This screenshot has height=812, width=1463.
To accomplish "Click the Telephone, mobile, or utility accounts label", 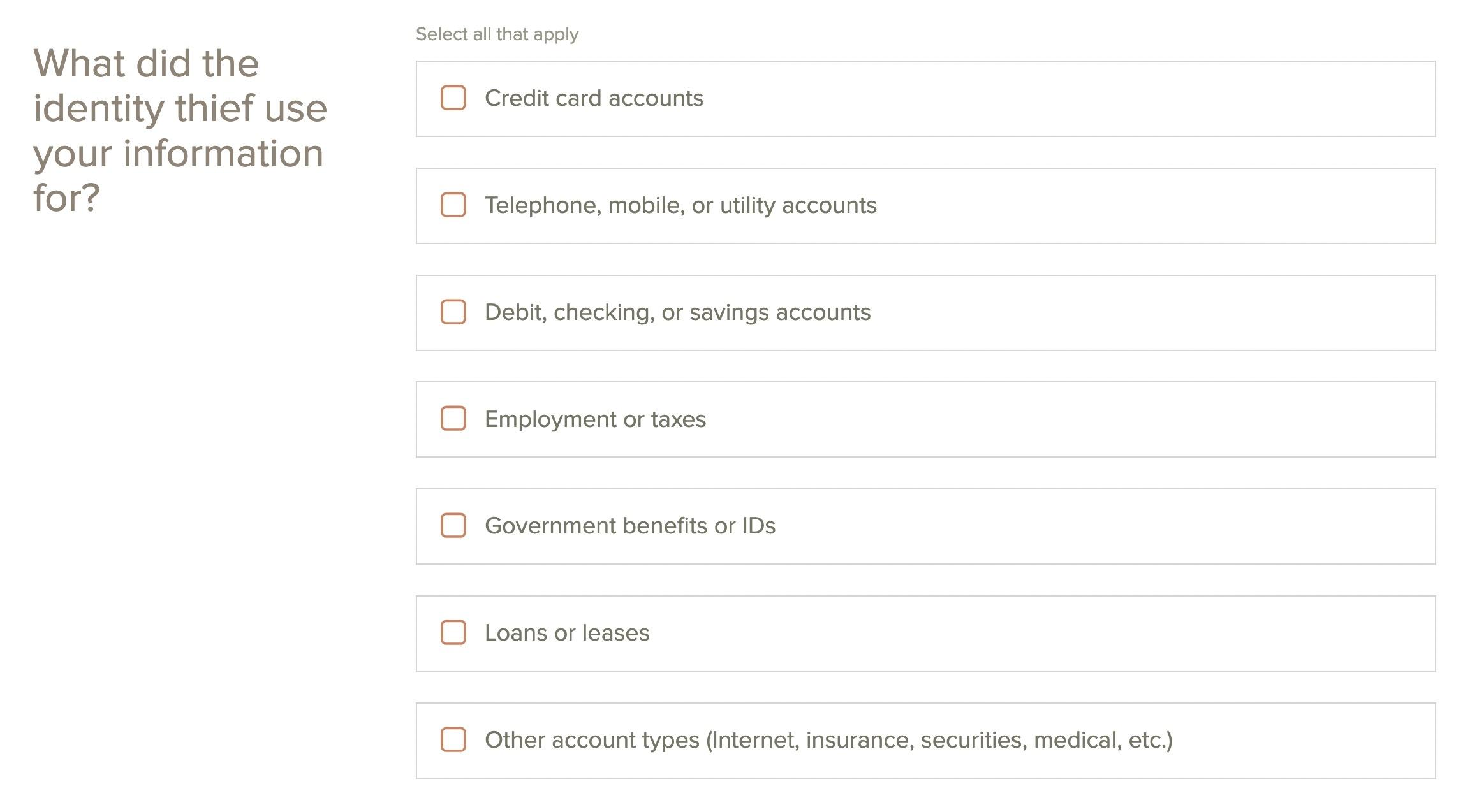I will click(x=680, y=205).
